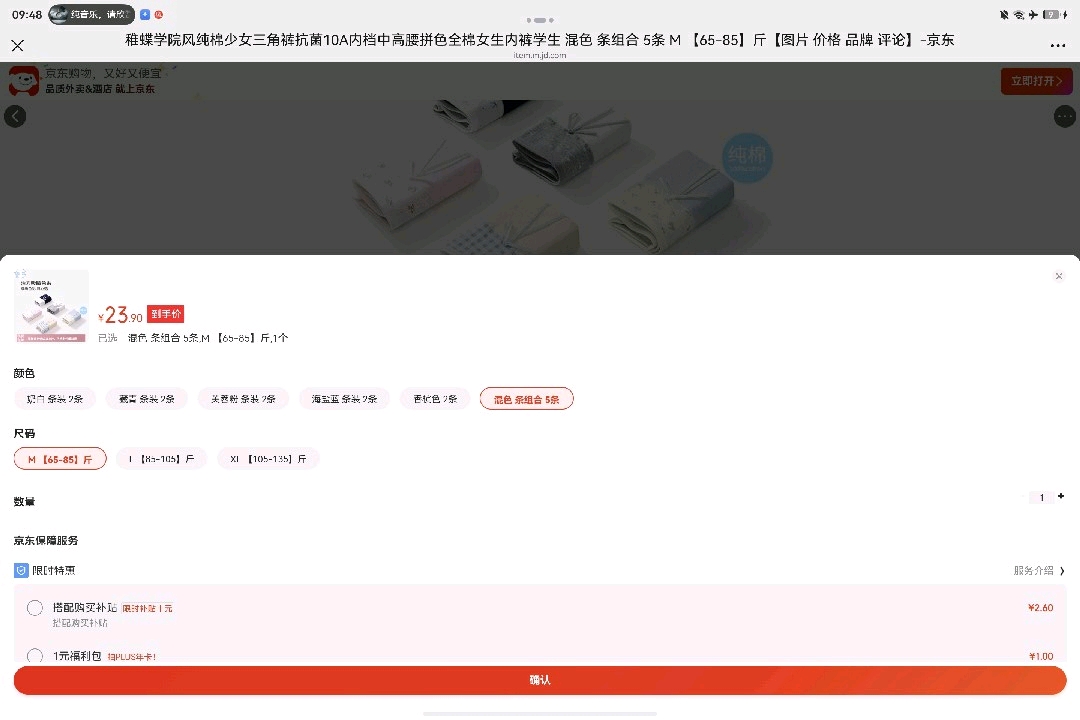1080x720 pixels.
Task: Tap the muted bell status icon
Action: pos(1004,14)
